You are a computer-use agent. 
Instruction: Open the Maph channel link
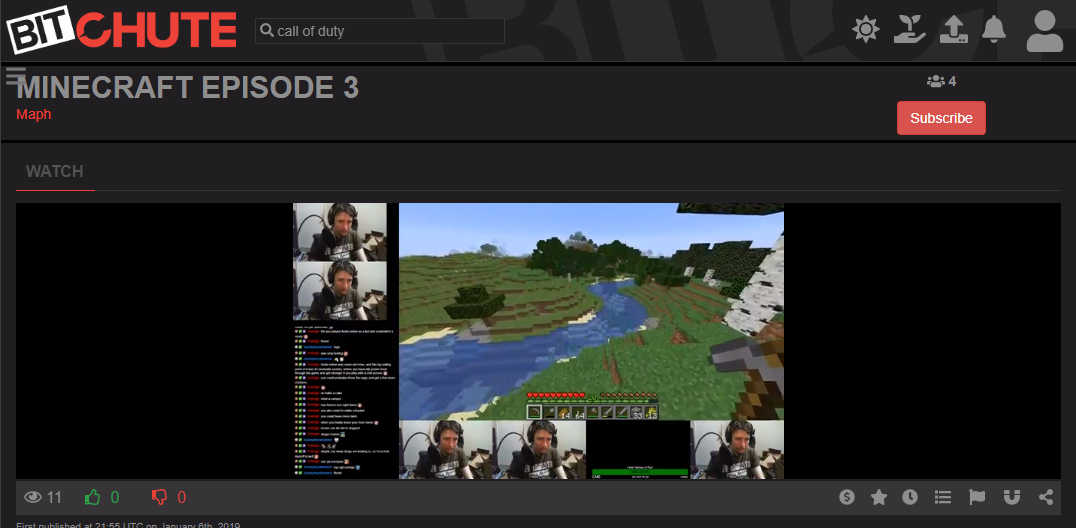point(34,114)
